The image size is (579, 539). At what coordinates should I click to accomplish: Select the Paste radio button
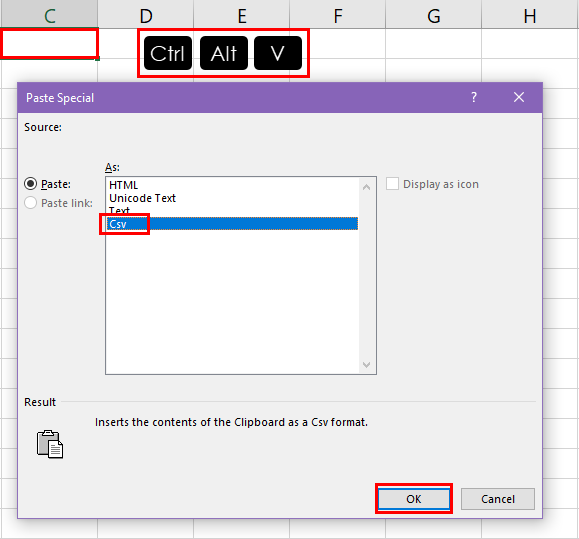pos(30,184)
